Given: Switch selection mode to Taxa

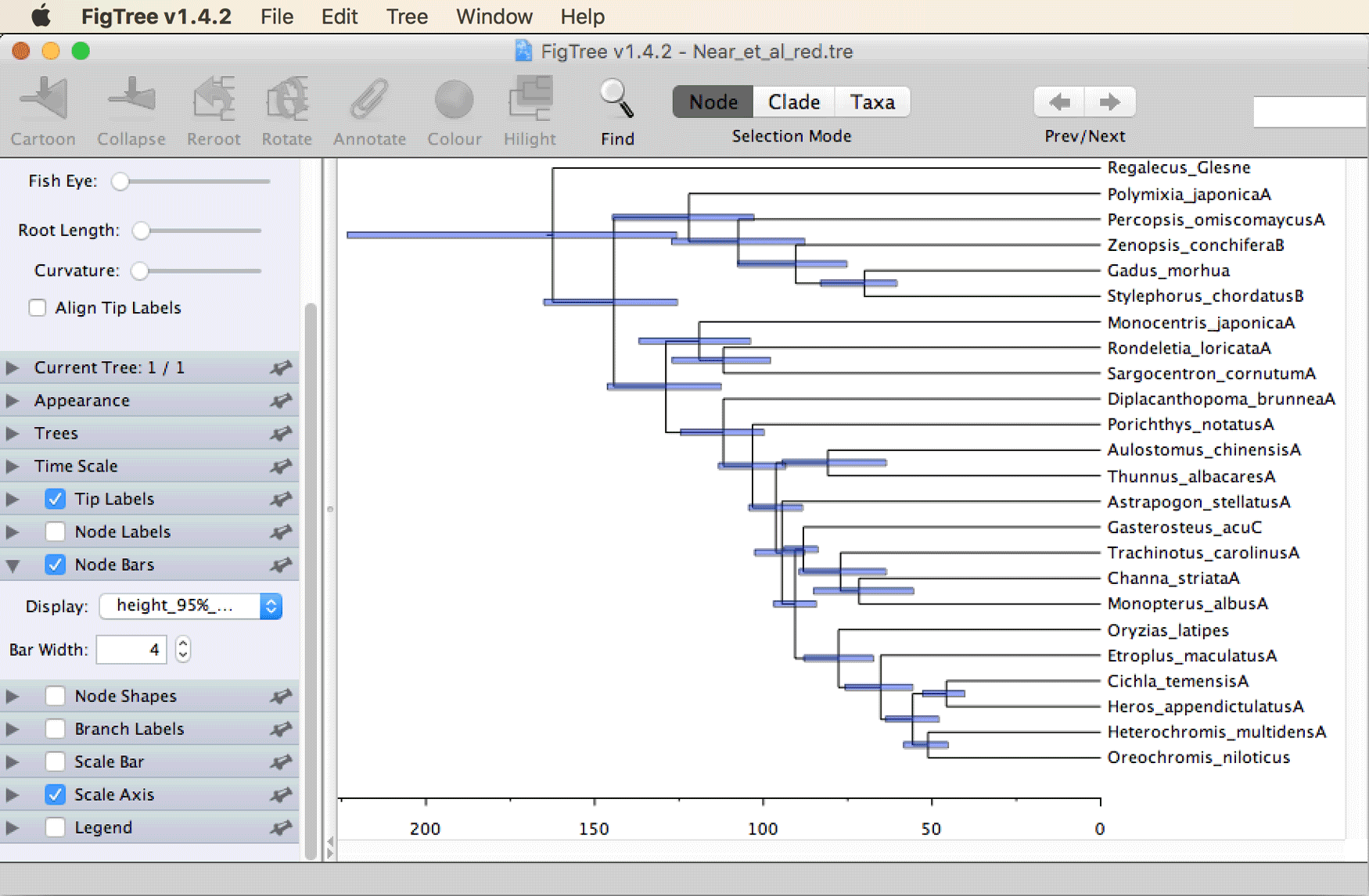Looking at the screenshot, I should coord(872,102).
